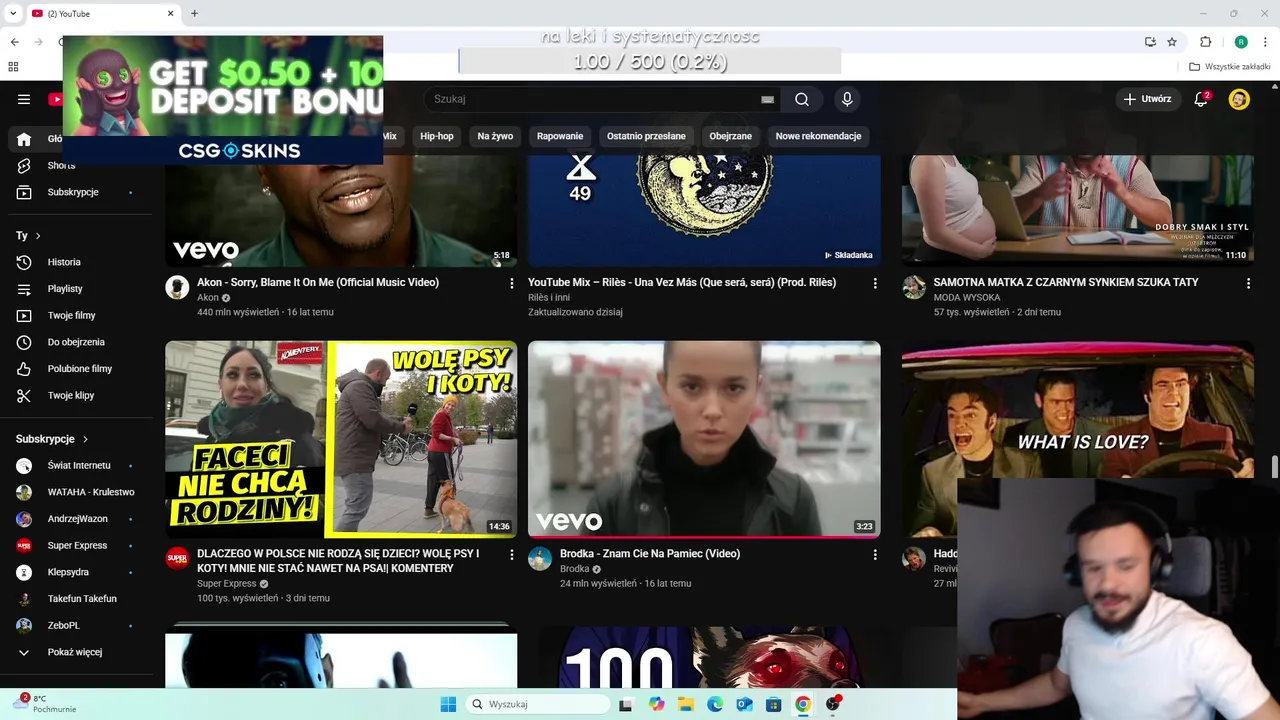Go to Home via house icon
Image resolution: width=1280 pixels, height=720 pixels.
coord(24,139)
